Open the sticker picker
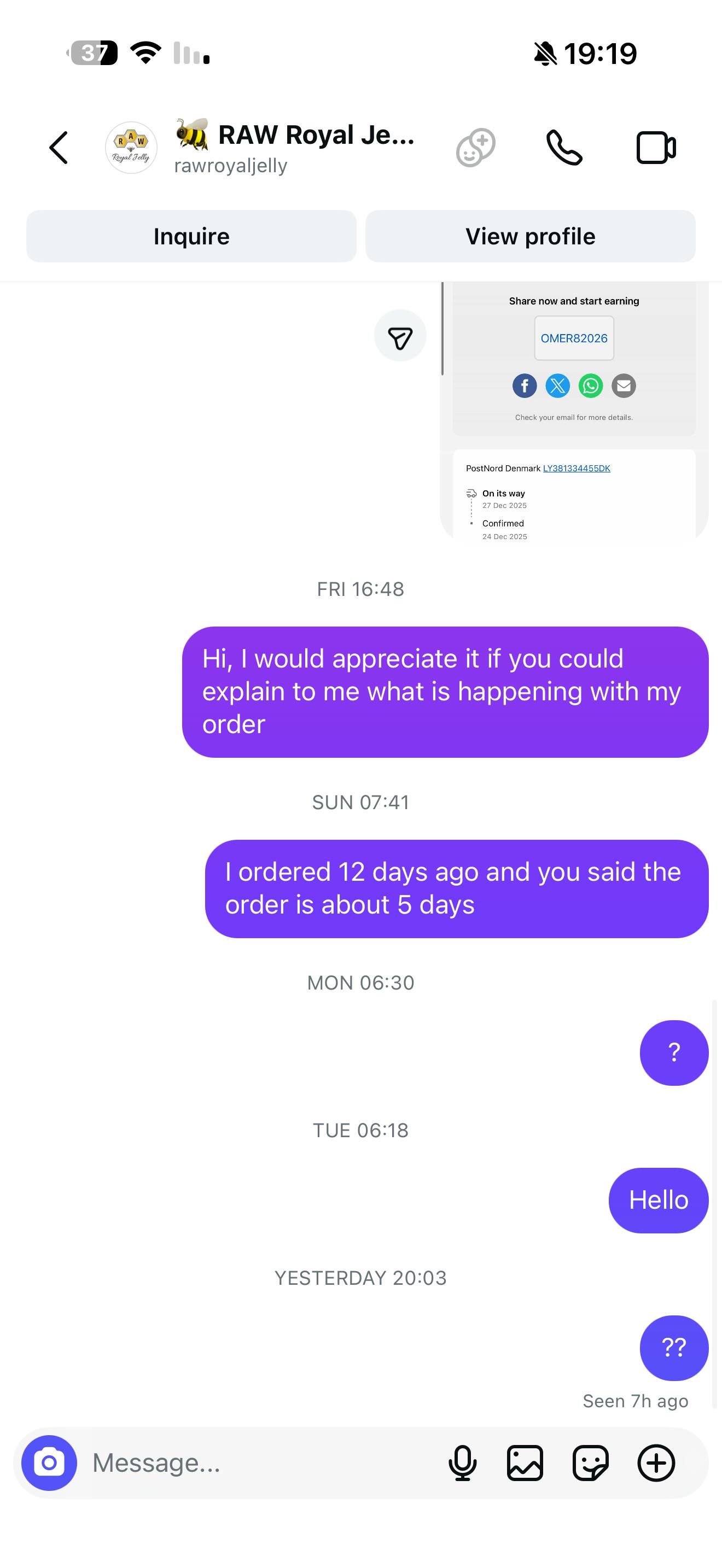Screen dimensions: 722x1568 tap(591, 1462)
